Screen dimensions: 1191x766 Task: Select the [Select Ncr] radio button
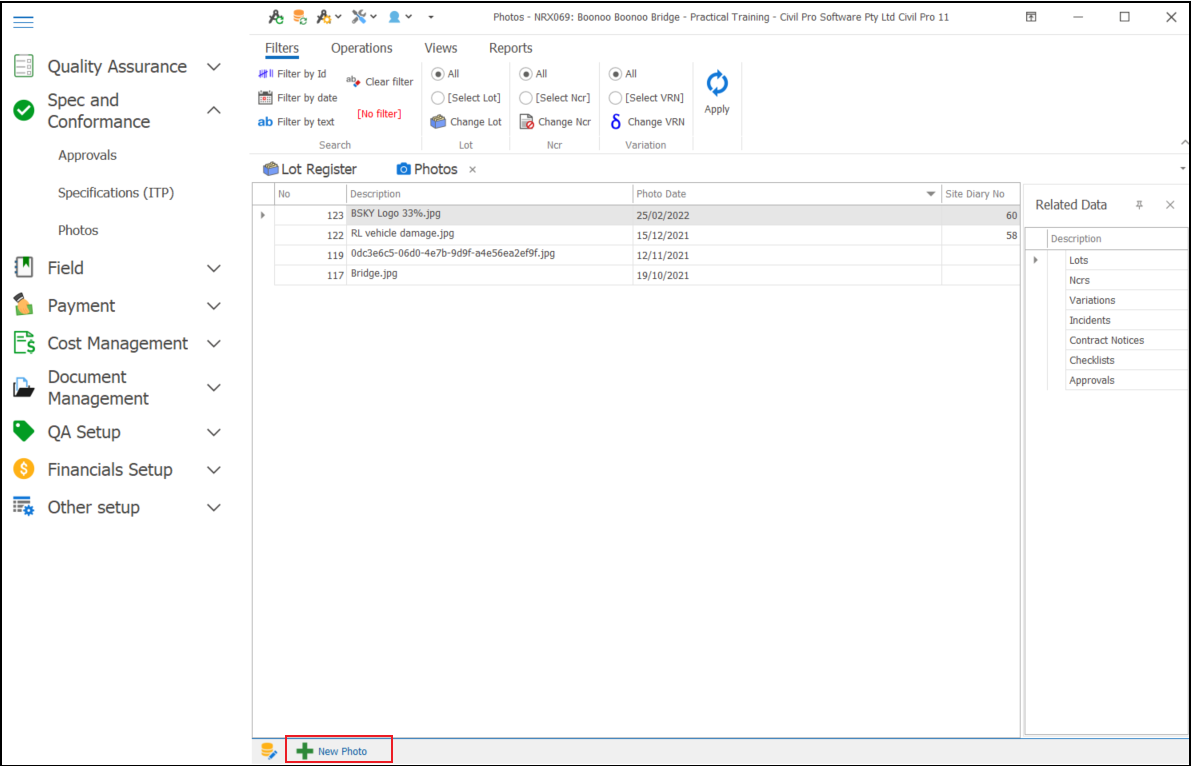[526, 98]
